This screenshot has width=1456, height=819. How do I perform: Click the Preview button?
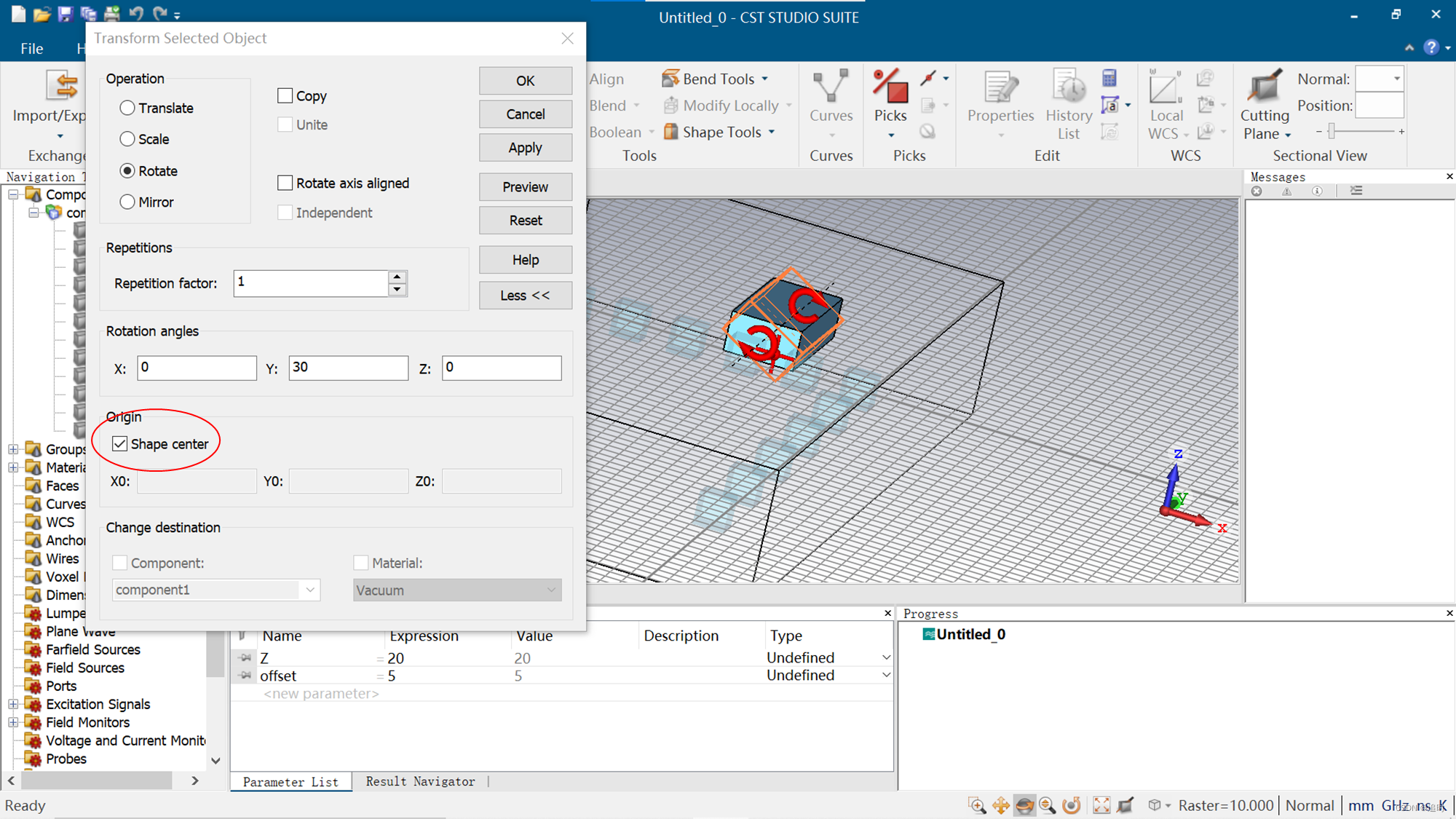click(525, 187)
